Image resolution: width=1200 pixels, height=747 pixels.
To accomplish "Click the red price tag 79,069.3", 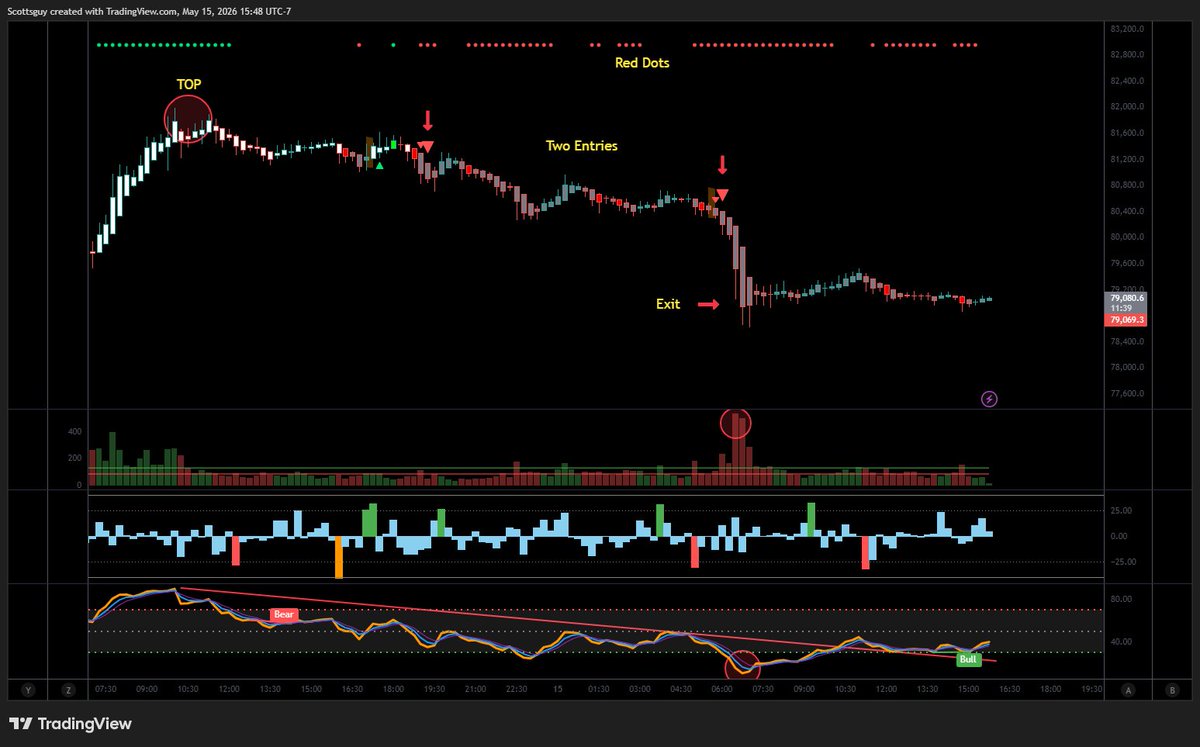I will pos(1125,320).
